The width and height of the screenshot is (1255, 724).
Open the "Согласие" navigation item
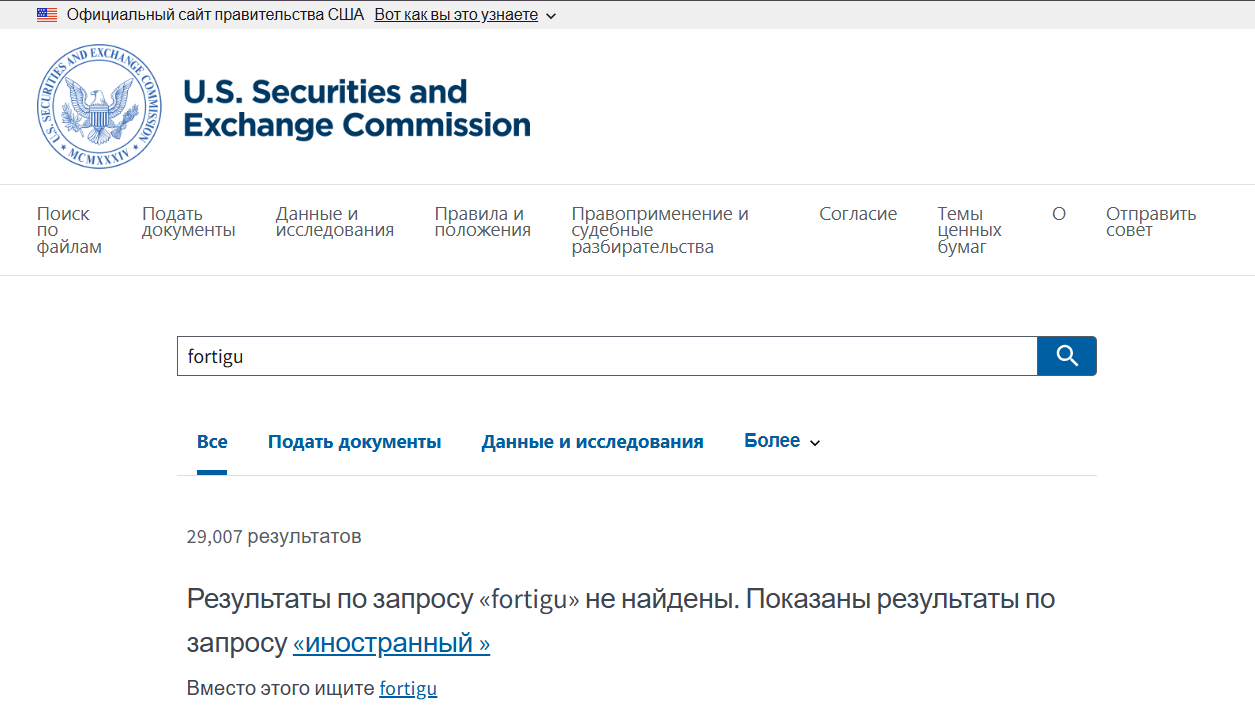tap(858, 214)
